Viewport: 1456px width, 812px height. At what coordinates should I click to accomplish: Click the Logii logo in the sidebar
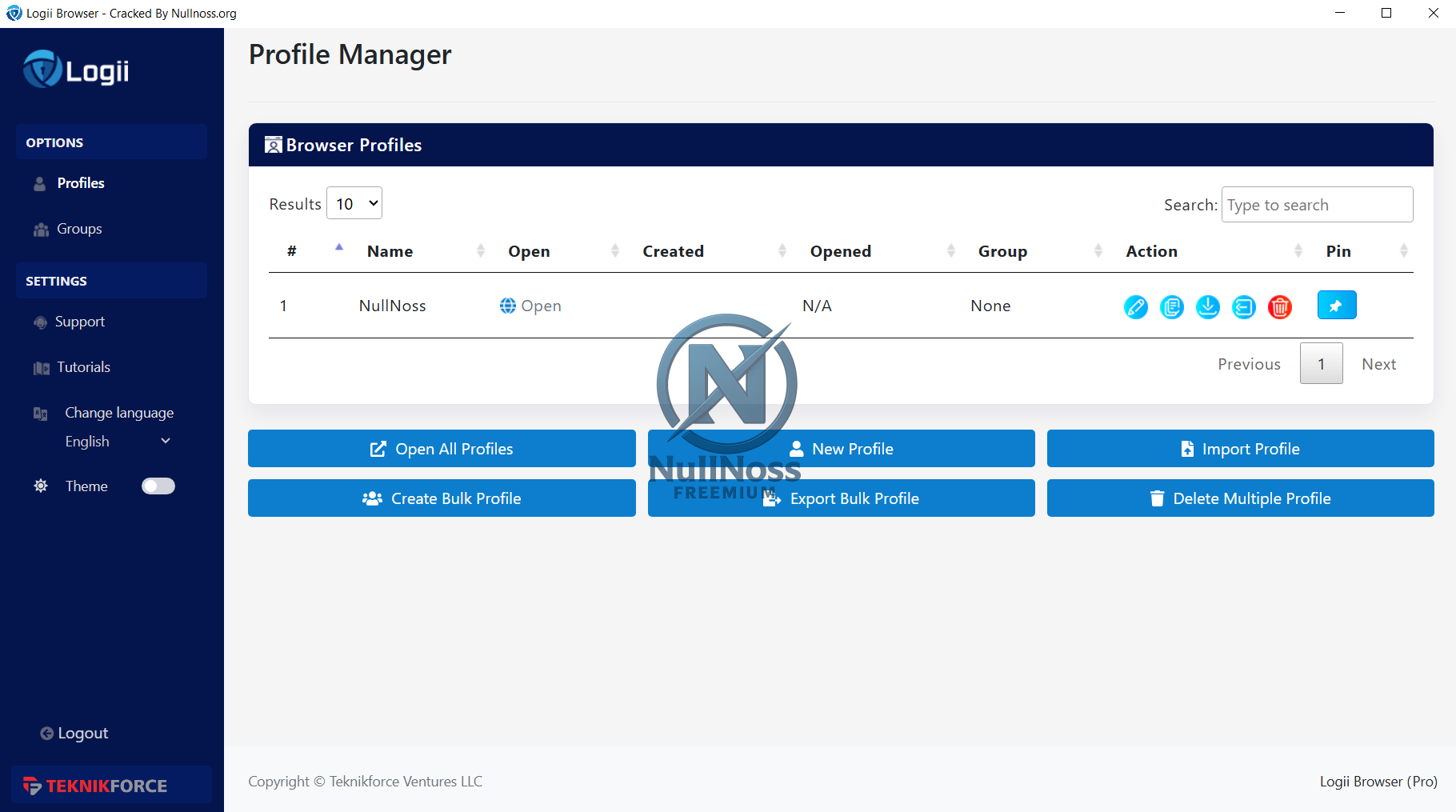(x=76, y=70)
